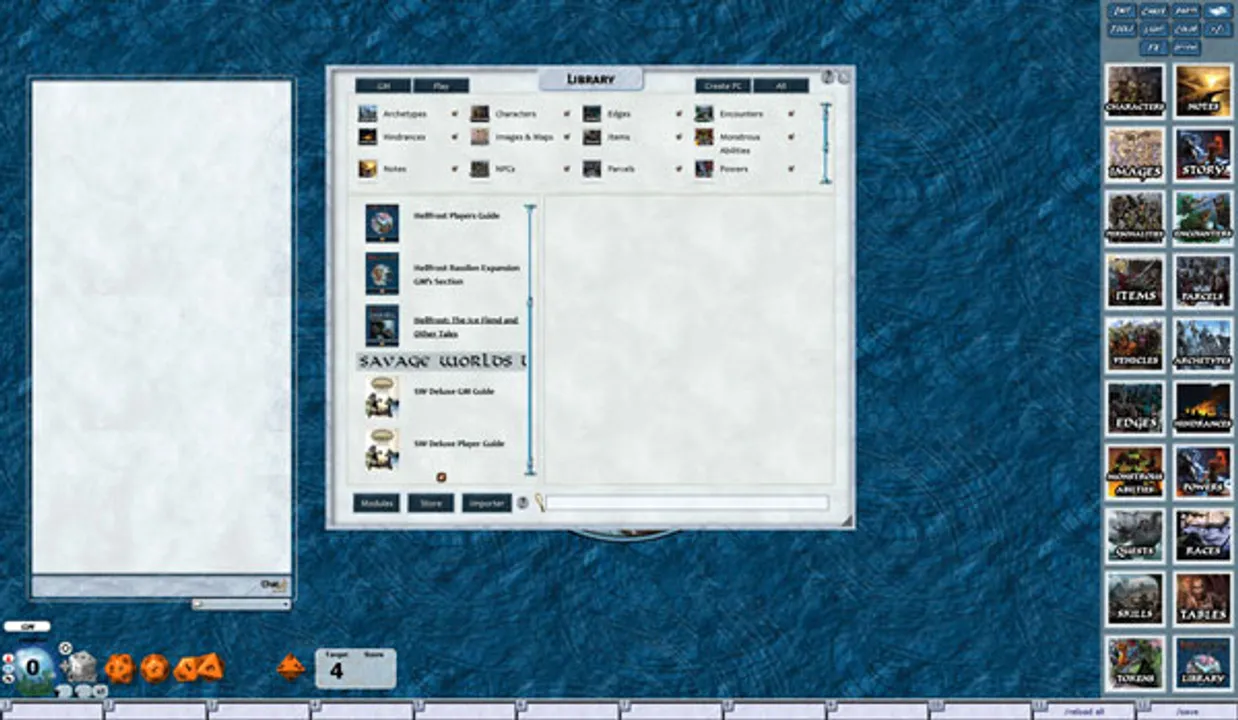Click the Library search input field

(688, 503)
